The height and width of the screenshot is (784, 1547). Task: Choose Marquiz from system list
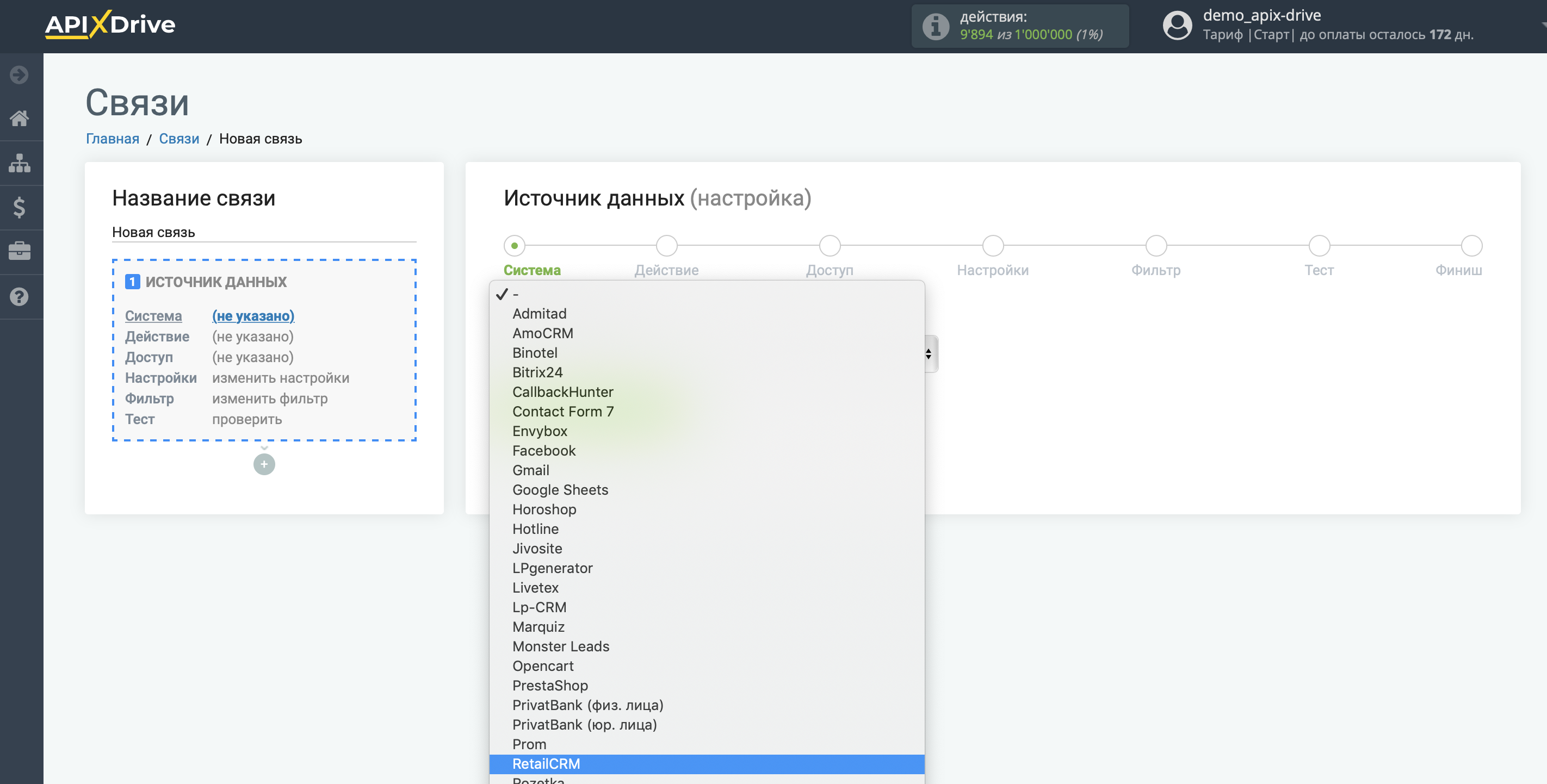pyautogui.click(x=707, y=627)
